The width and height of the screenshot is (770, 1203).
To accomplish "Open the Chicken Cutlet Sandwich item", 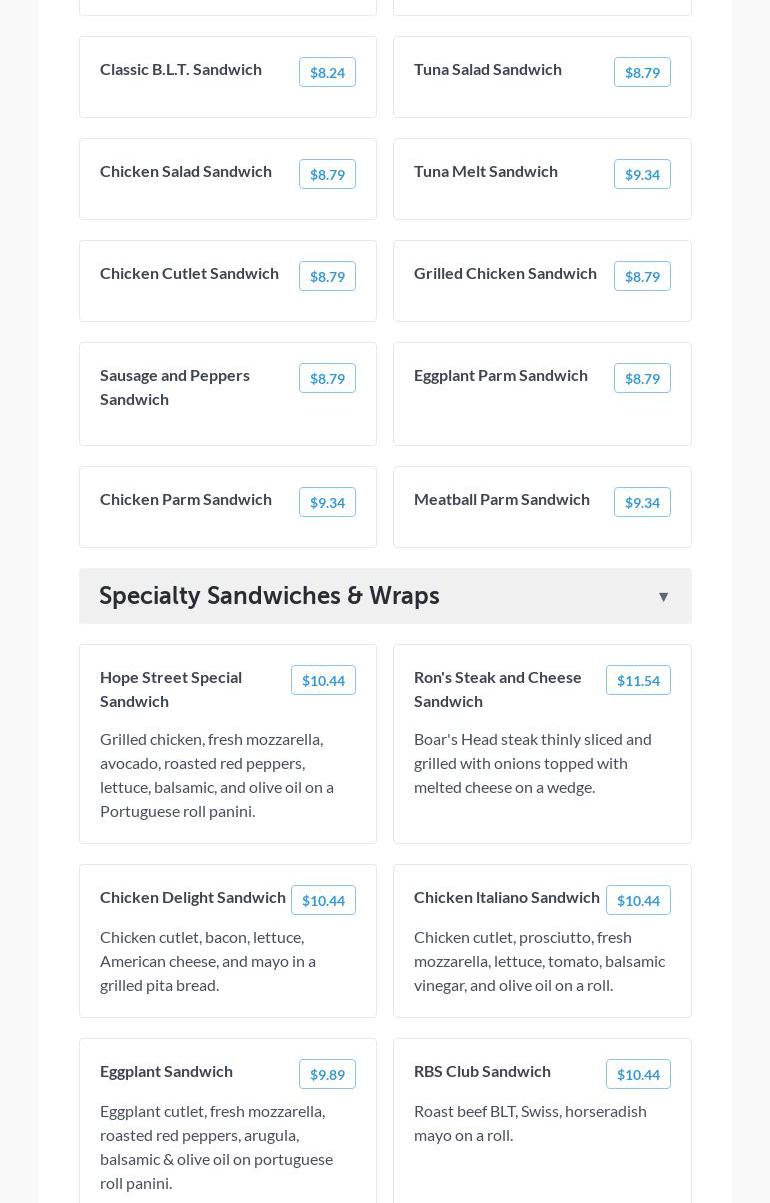I will 189,273.
